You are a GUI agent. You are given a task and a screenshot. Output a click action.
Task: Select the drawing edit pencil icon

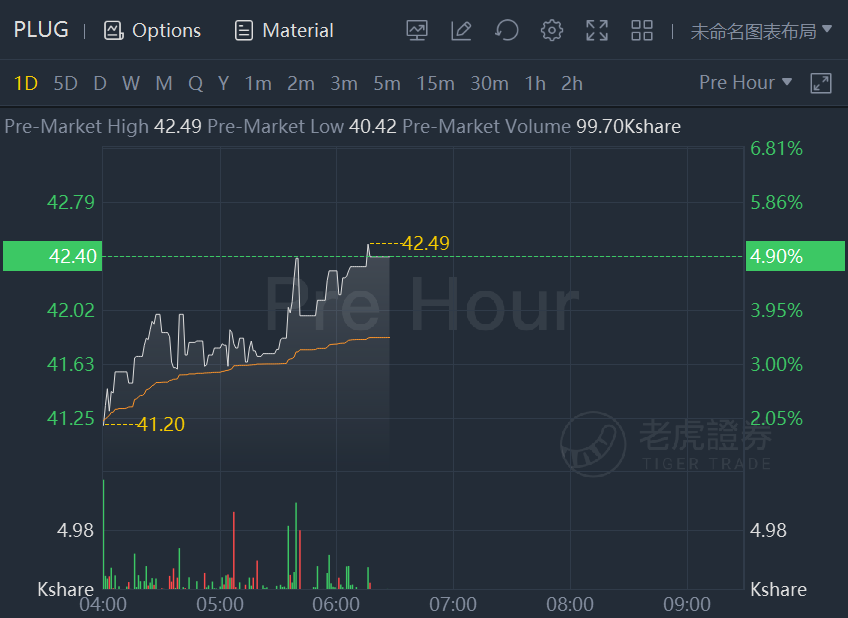click(461, 30)
